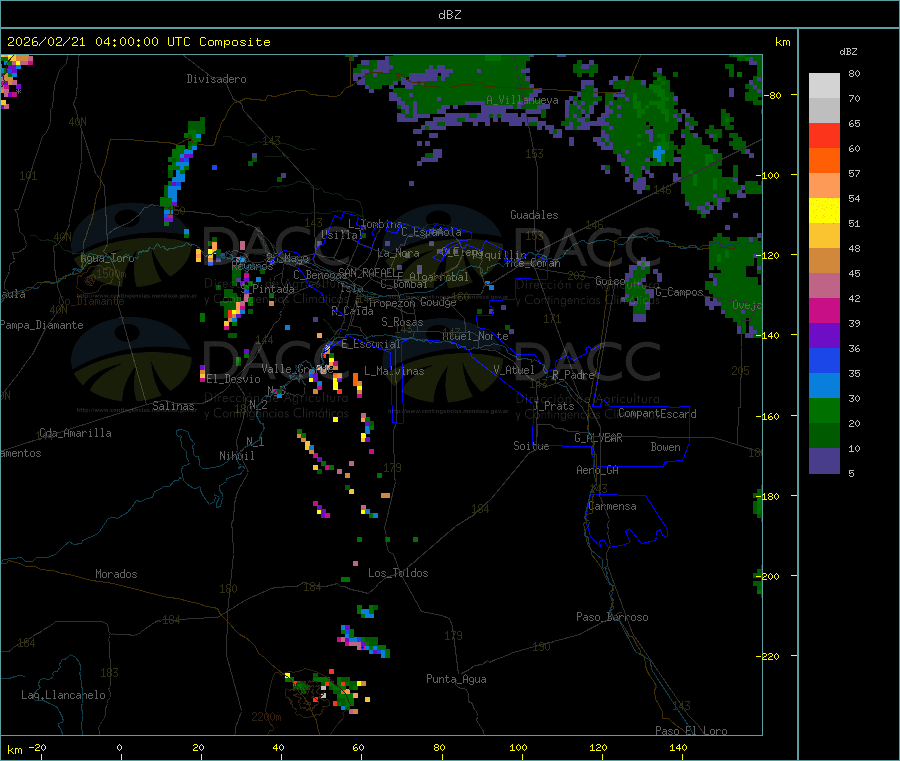Select the slate-purple 10 dBZ legend swatch
The width and height of the screenshot is (900, 761).
(824, 461)
